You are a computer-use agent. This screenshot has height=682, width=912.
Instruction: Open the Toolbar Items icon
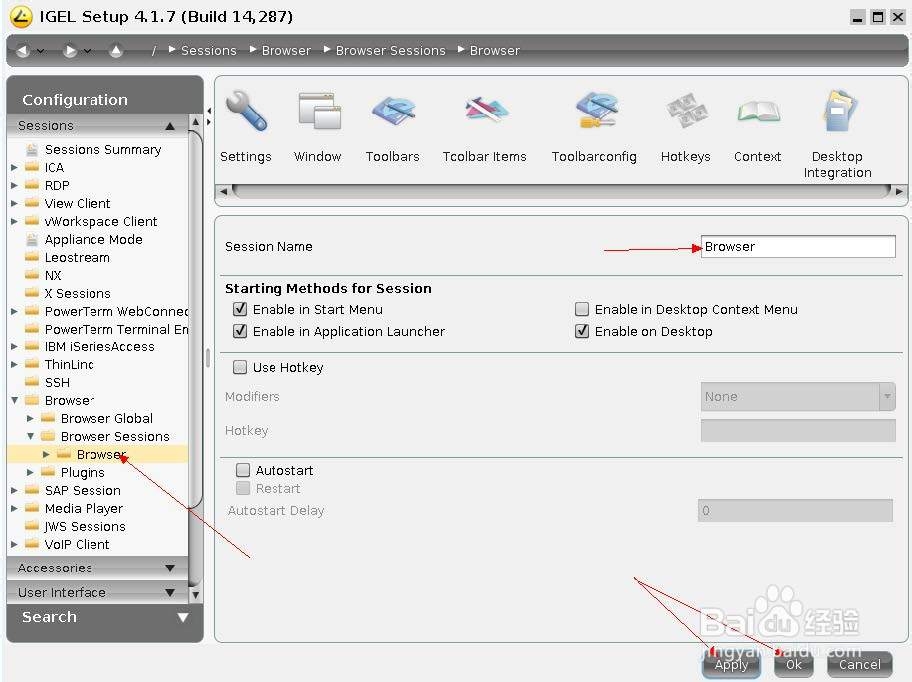click(486, 110)
